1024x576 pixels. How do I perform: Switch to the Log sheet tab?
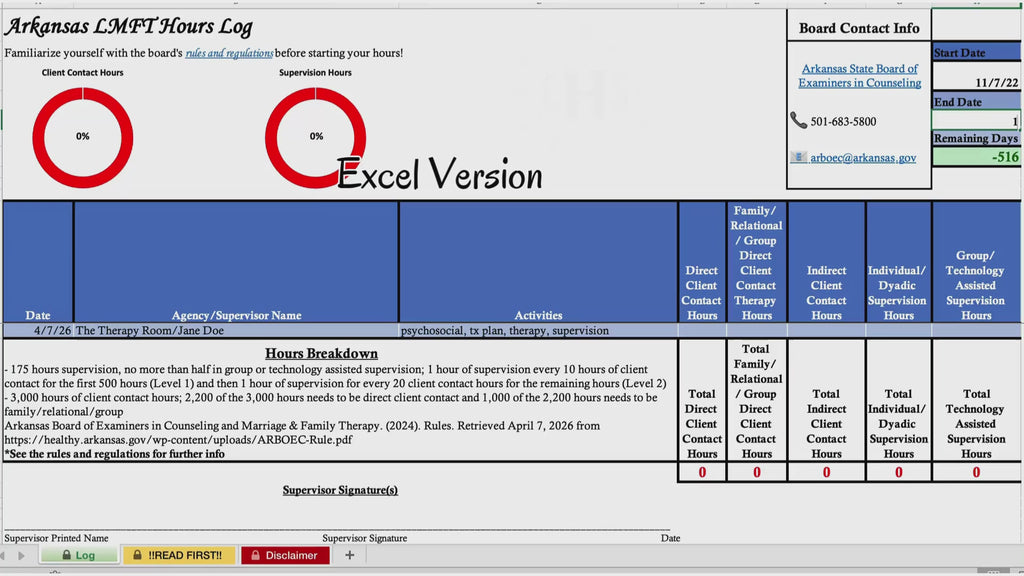pyautogui.click(x=78, y=555)
